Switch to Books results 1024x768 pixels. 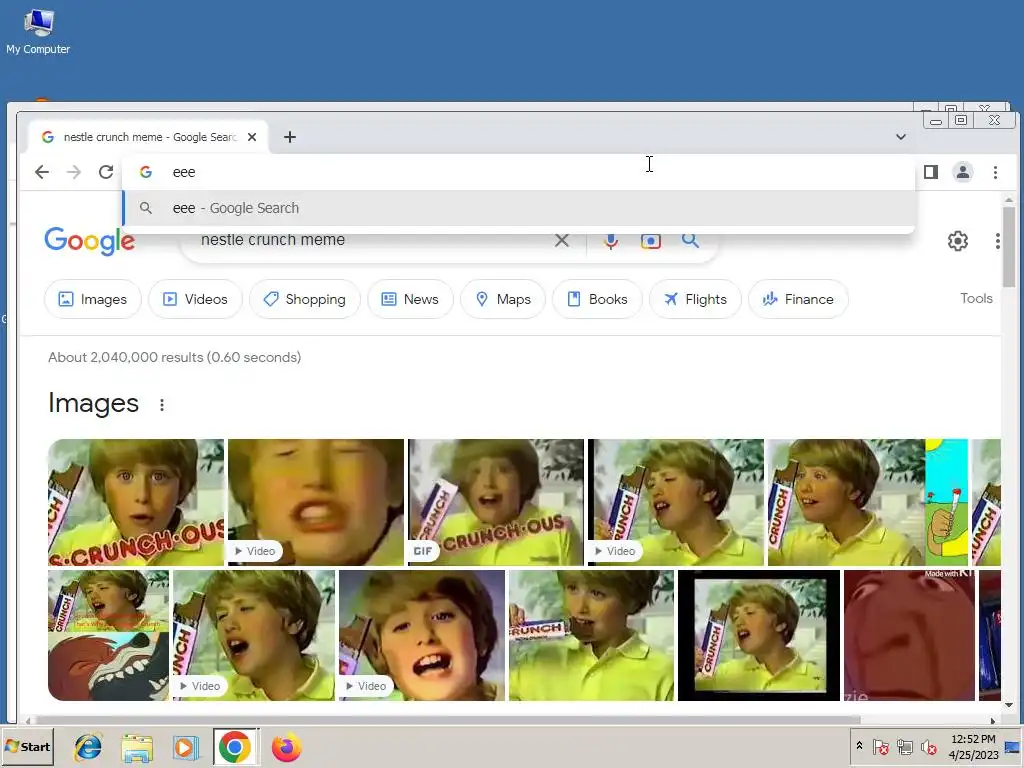(598, 299)
